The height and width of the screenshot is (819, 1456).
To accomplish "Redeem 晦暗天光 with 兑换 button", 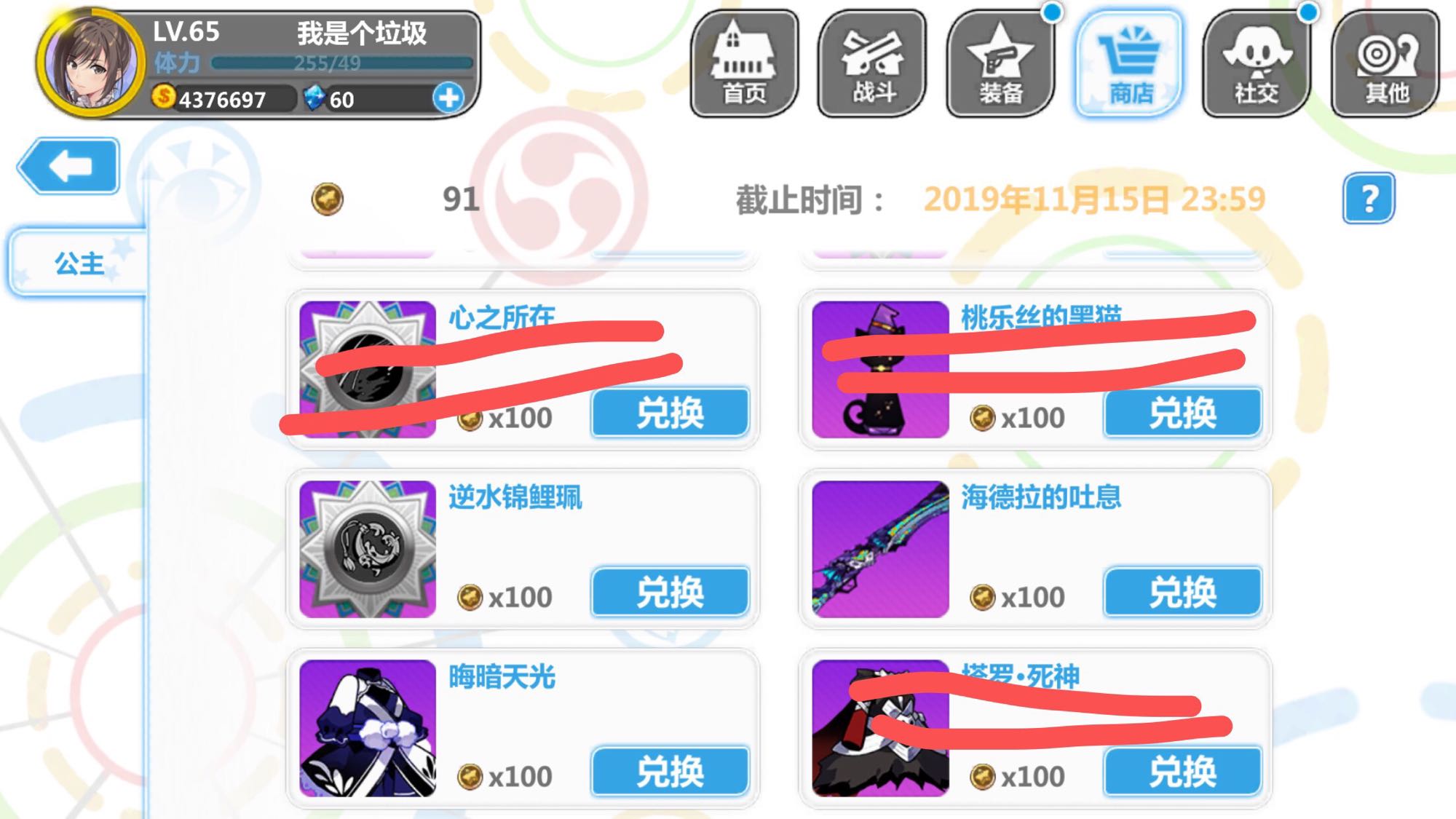I will [x=670, y=771].
